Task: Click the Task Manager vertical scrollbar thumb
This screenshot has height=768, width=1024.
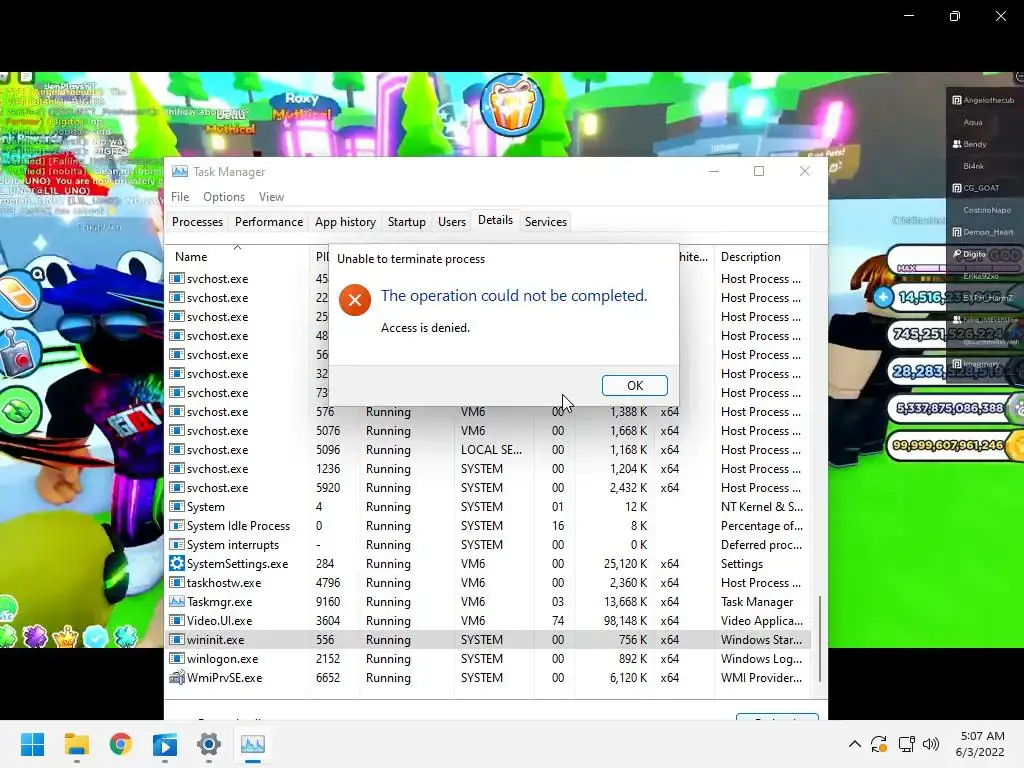Action: [x=820, y=638]
